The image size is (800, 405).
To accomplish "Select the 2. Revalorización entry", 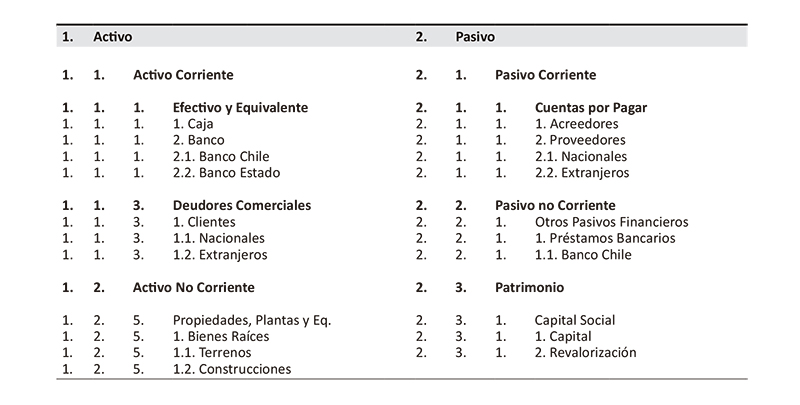I will [586, 353].
